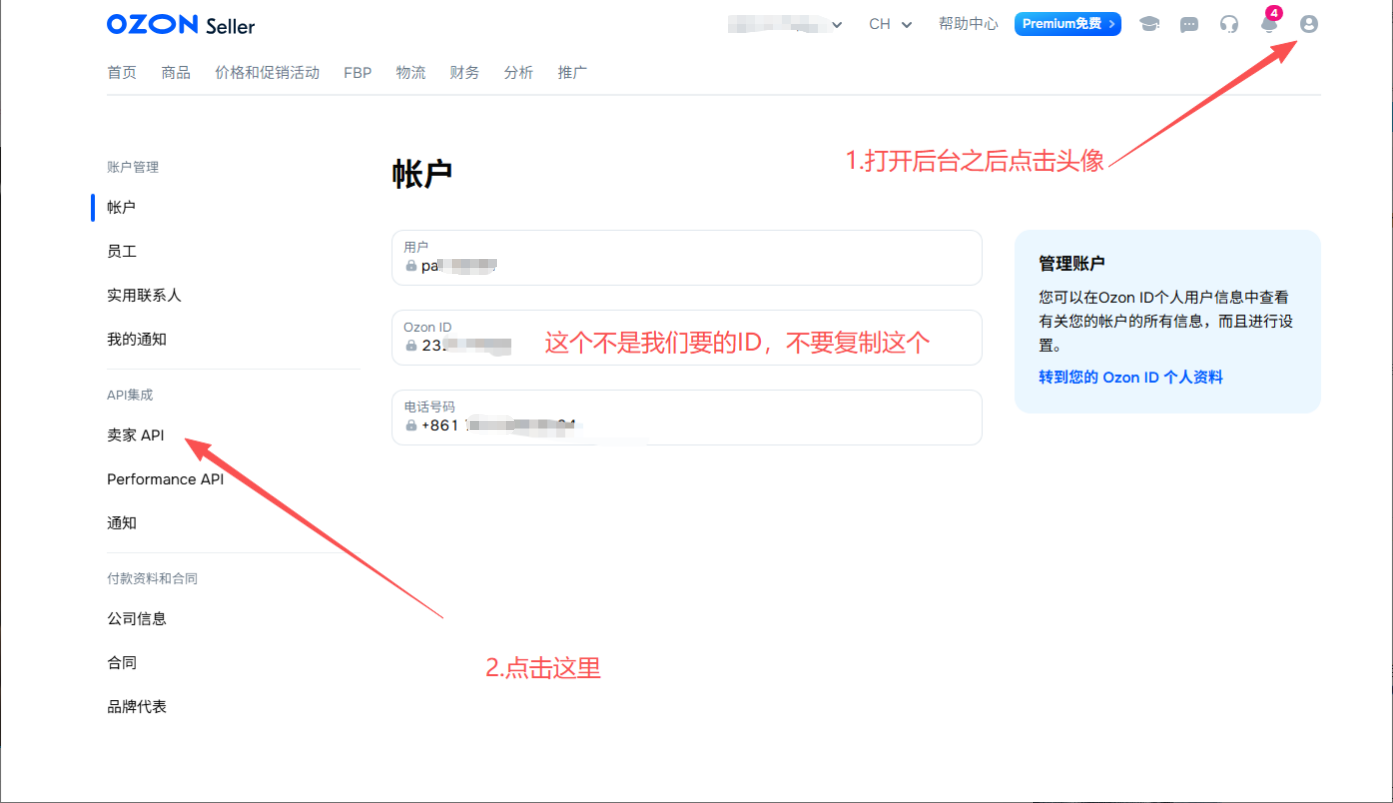Click the lock icon in 用户 field
This screenshot has width=1393, height=803.
tap(411, 266)
